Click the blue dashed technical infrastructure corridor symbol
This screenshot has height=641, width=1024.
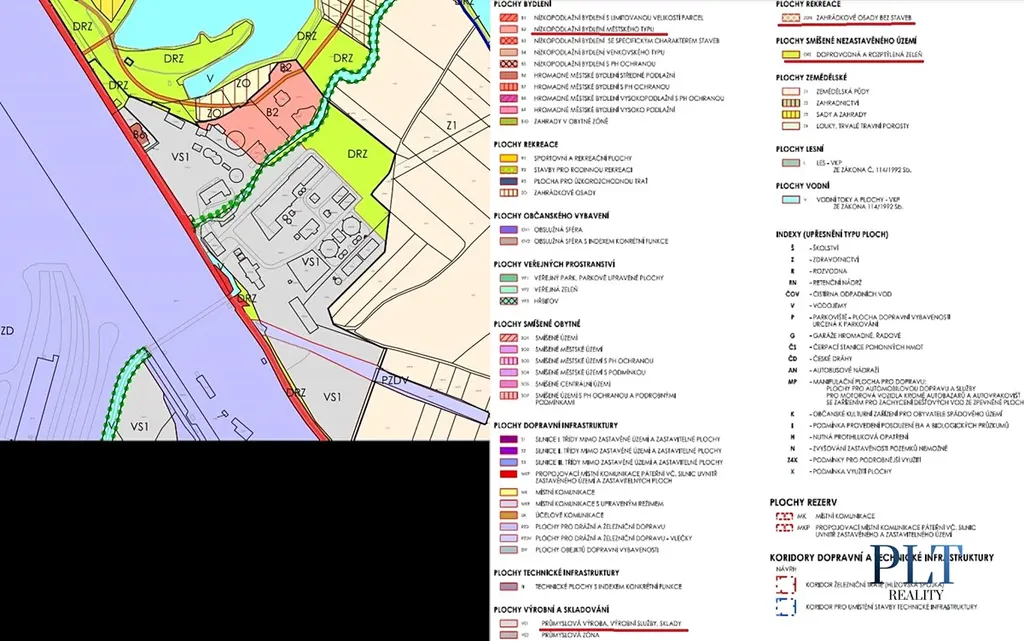784,608
